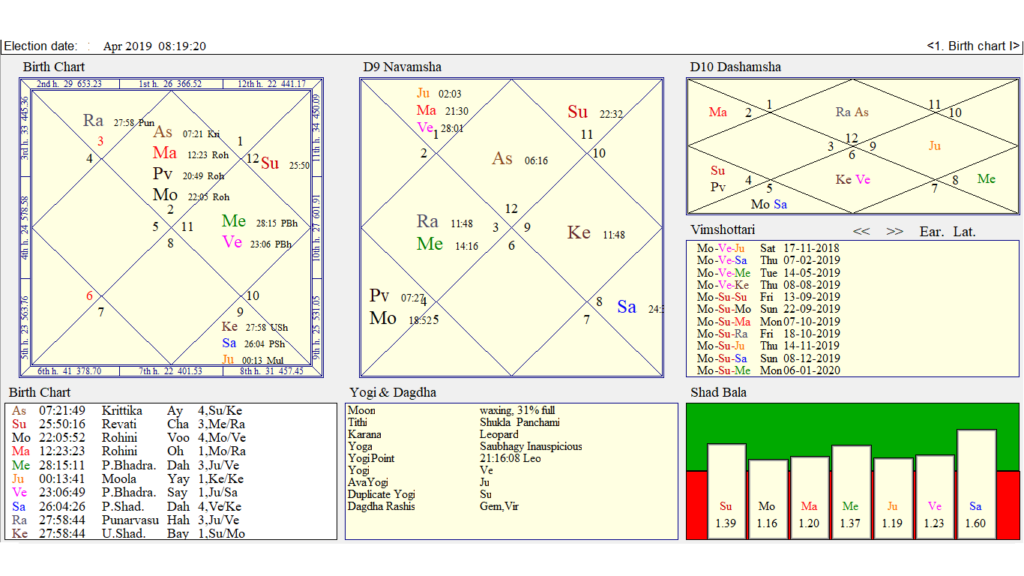1024x576 pixels.
Task: Click the Ma 1.20 Shad Bala bar
Action: coord(809,498)
